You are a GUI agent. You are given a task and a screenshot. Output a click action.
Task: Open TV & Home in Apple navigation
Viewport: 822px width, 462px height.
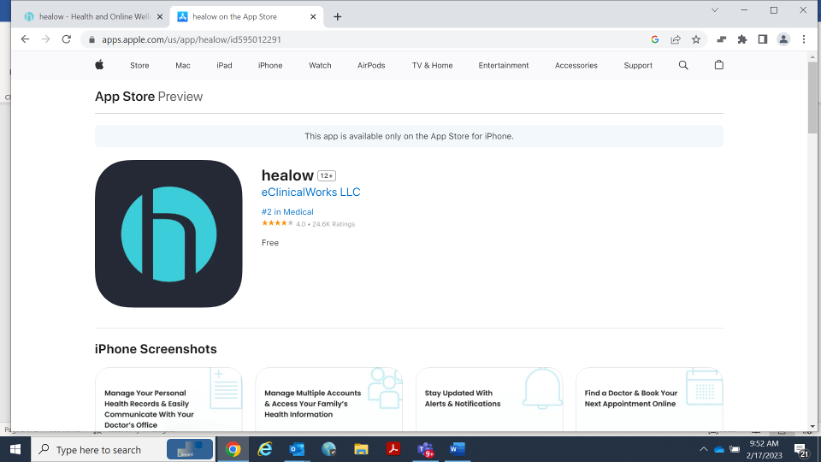click(x=432, y=66)
